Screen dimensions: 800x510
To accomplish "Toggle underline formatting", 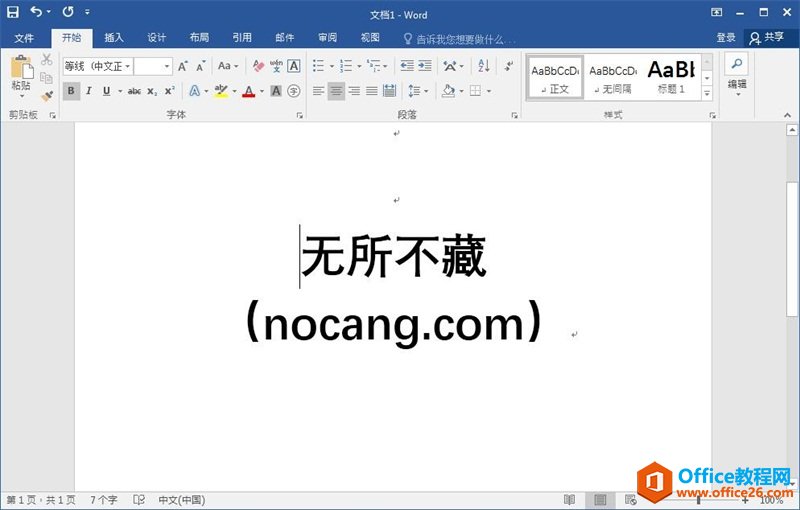I will 106,91.
